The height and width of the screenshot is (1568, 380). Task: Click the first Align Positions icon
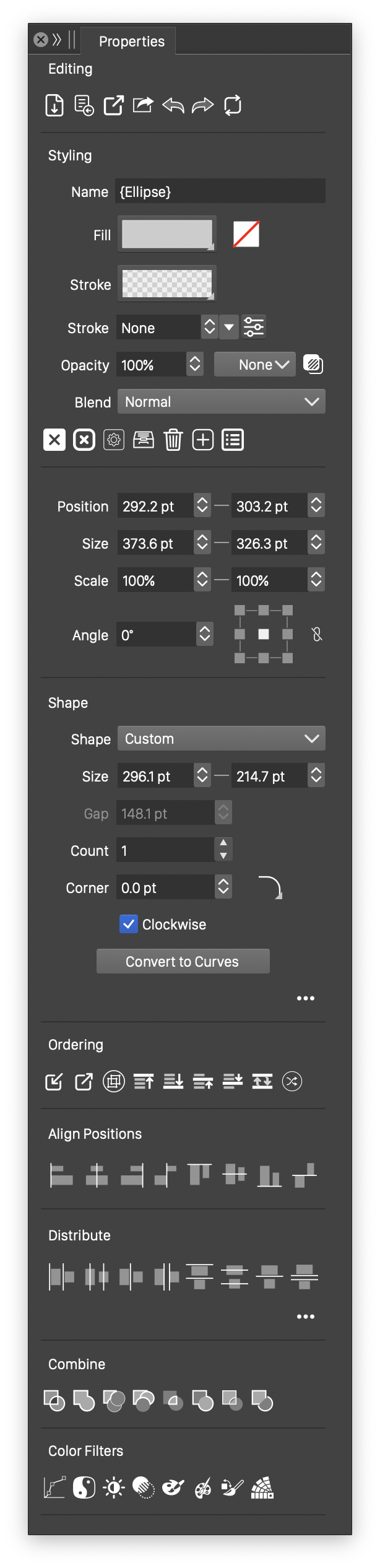coord(61,1175)
